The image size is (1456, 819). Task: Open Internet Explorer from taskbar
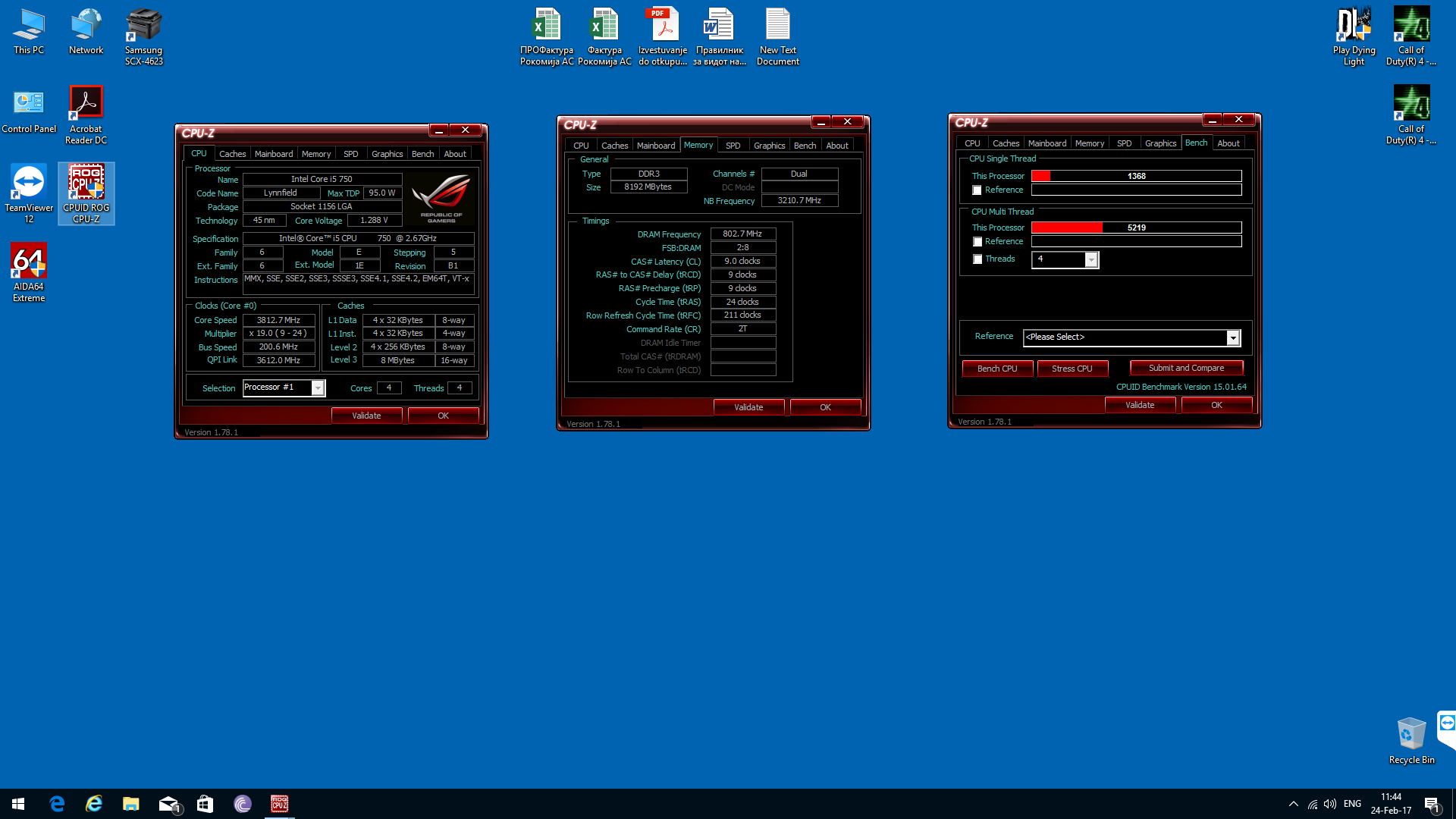pyautogui.click(x=94, y=804)
